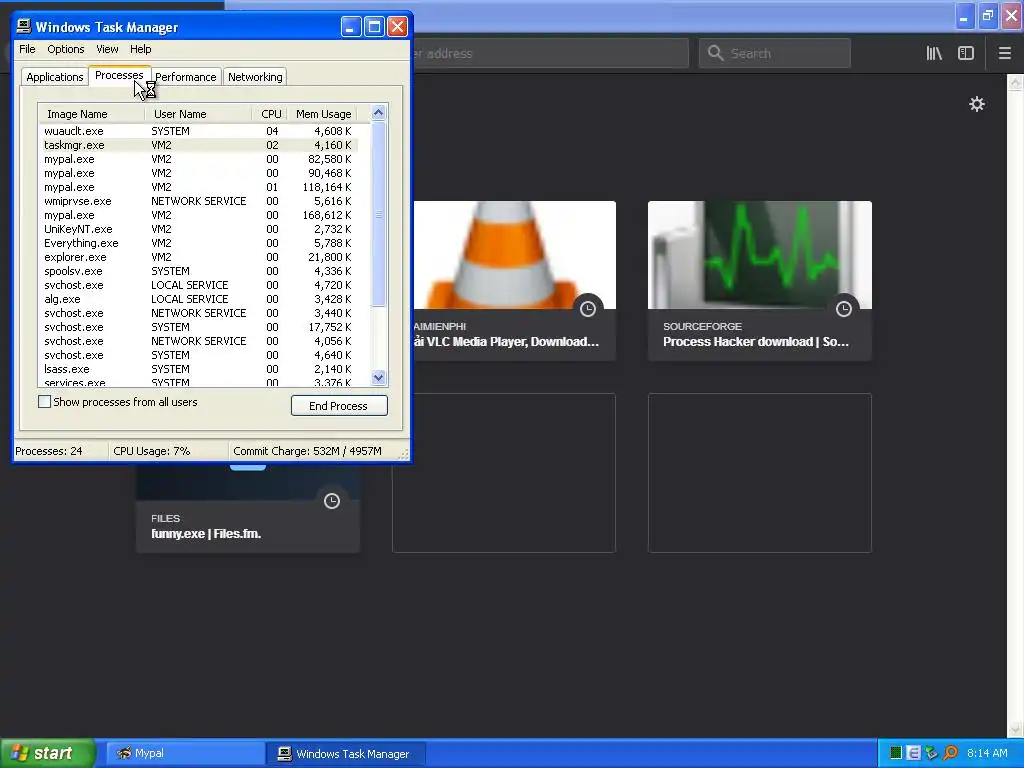Click browser page scroll up arrow
This screenshot has width=1024, height=768.
1015,82
